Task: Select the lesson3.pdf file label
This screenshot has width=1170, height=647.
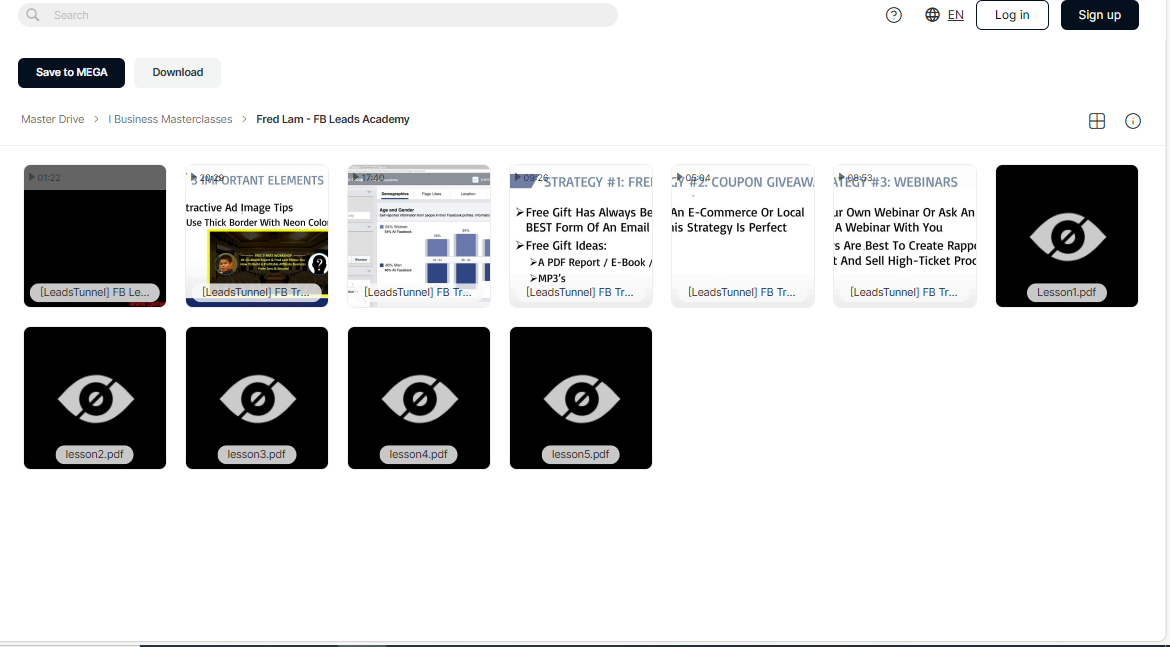Action: (x=257, y=454)
